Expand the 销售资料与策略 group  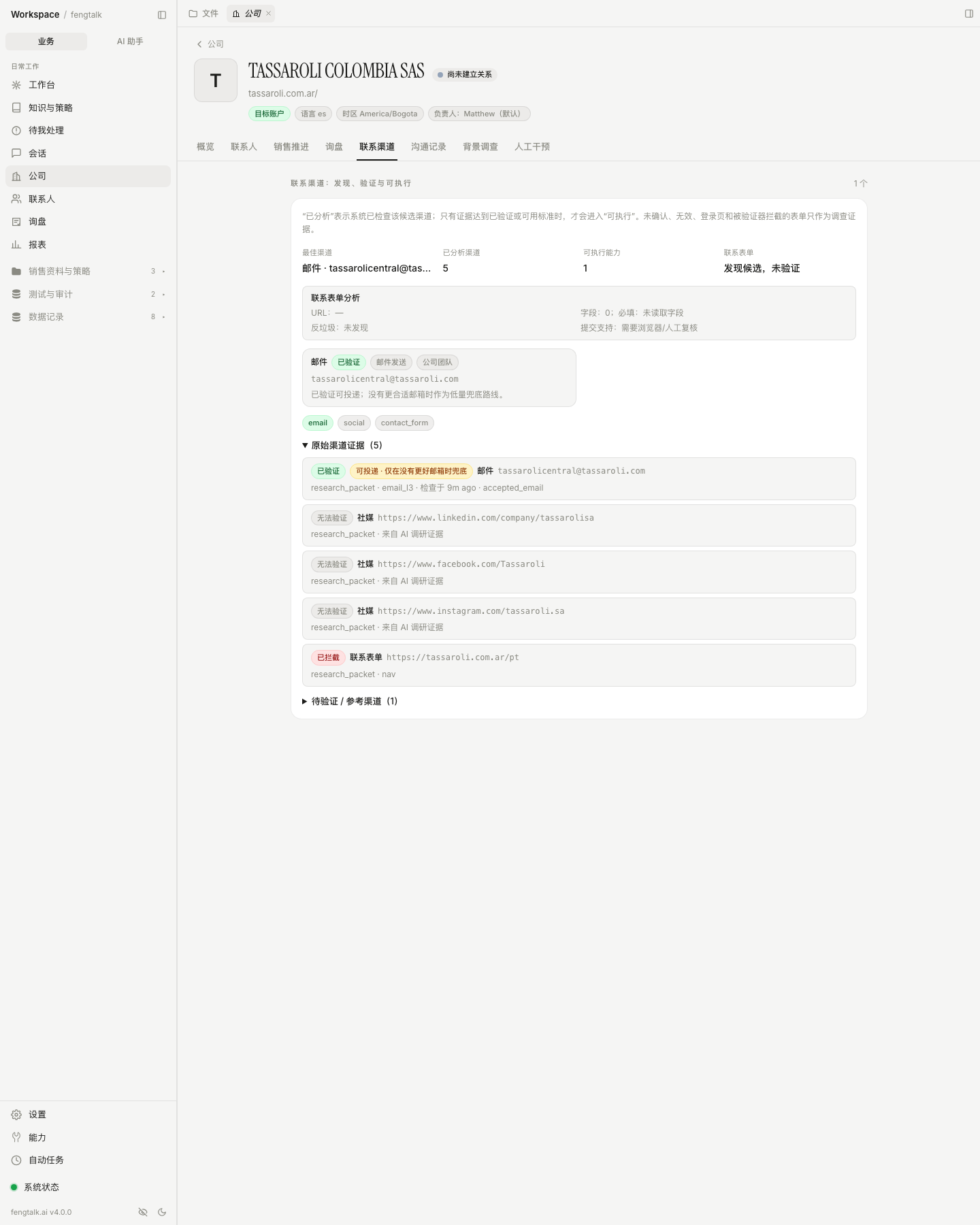[164, 272]
